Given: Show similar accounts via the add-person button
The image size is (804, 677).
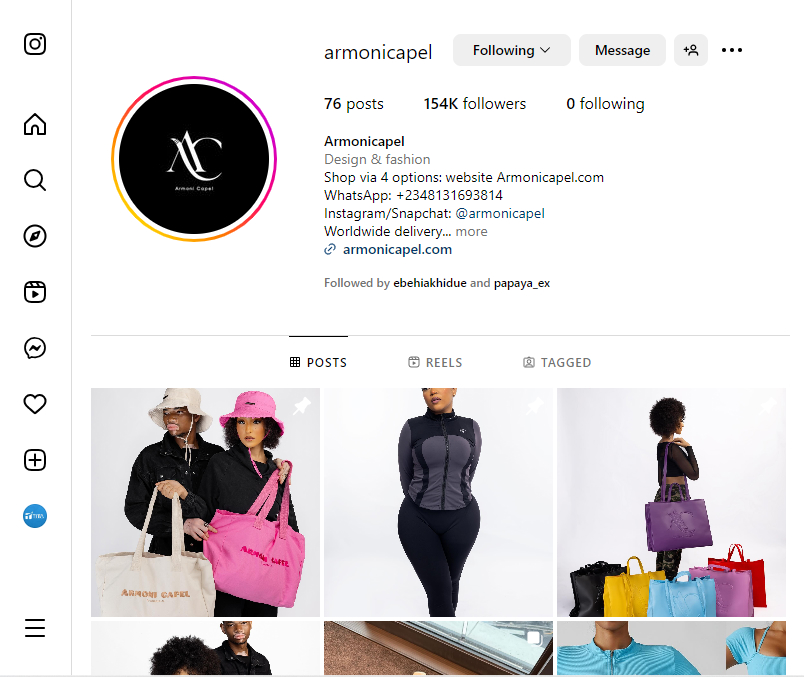Looking at the screenshot, I should pyautogui.click(x=691, y=50).
